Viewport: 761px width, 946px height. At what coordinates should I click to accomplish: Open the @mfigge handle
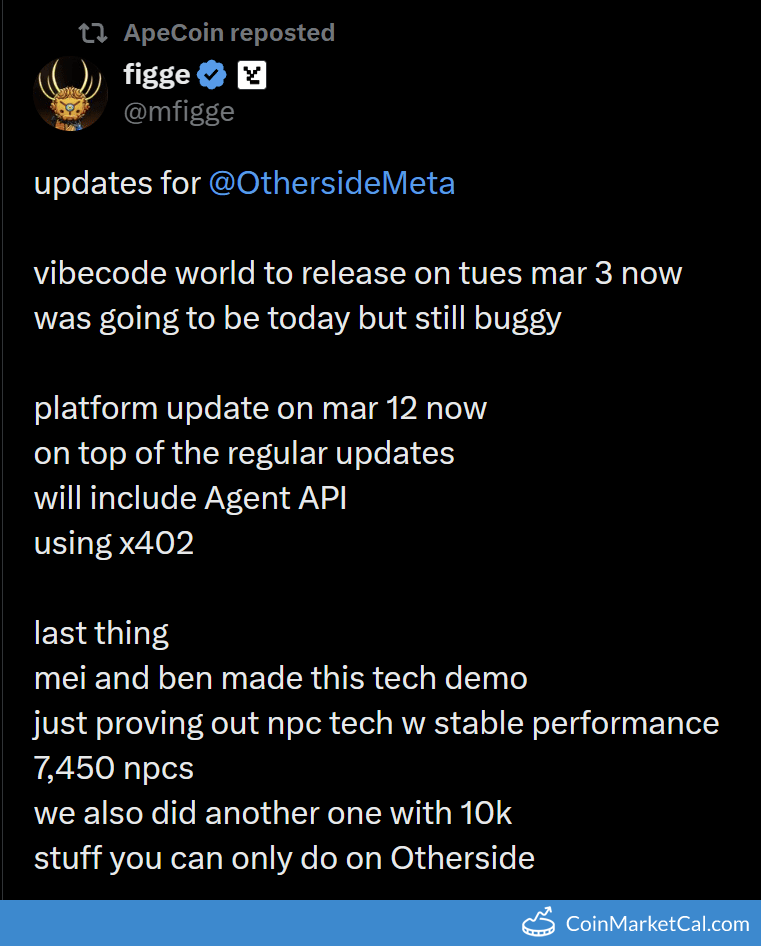(x=178, y=111)
